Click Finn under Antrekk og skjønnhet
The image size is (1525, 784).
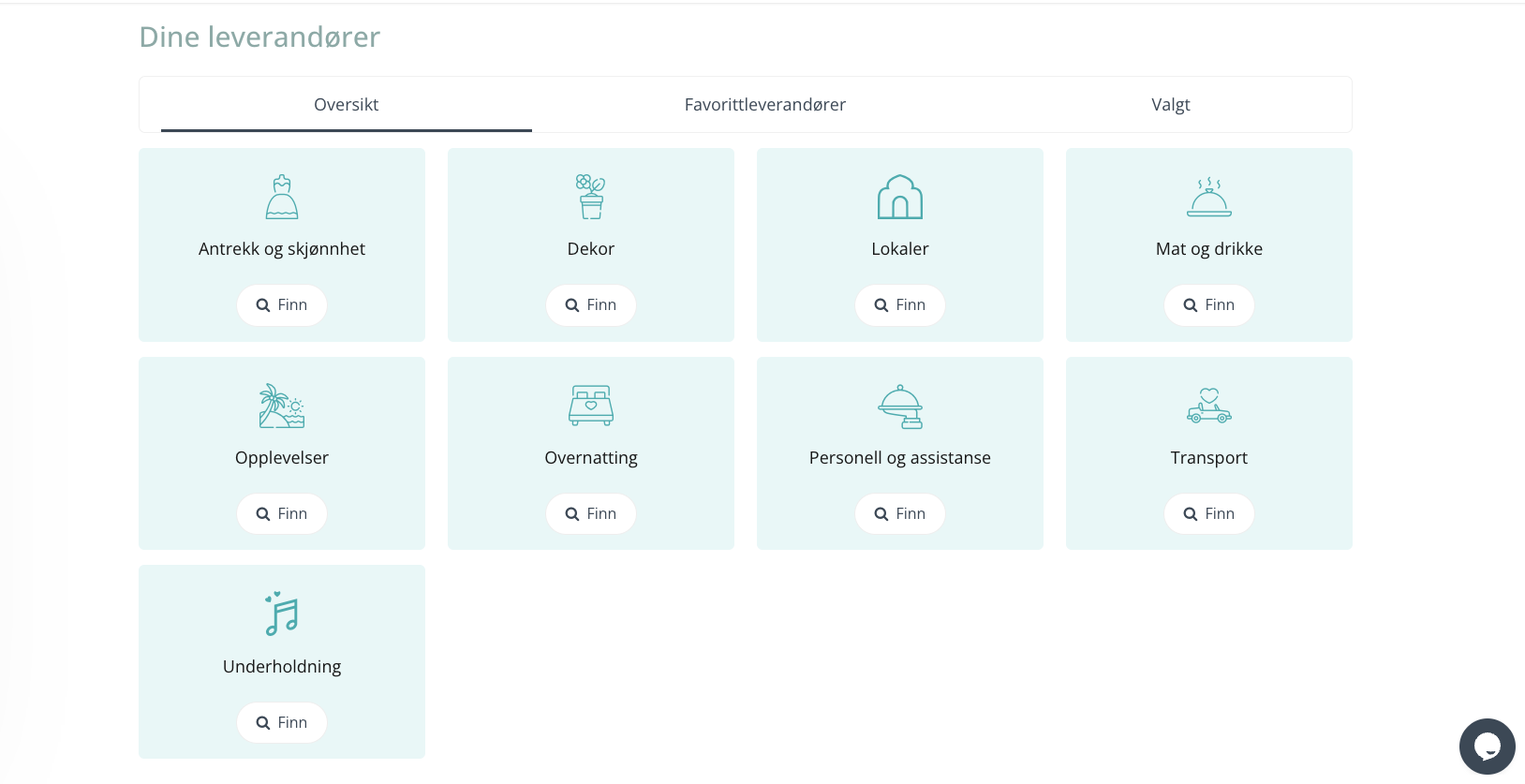282,305
